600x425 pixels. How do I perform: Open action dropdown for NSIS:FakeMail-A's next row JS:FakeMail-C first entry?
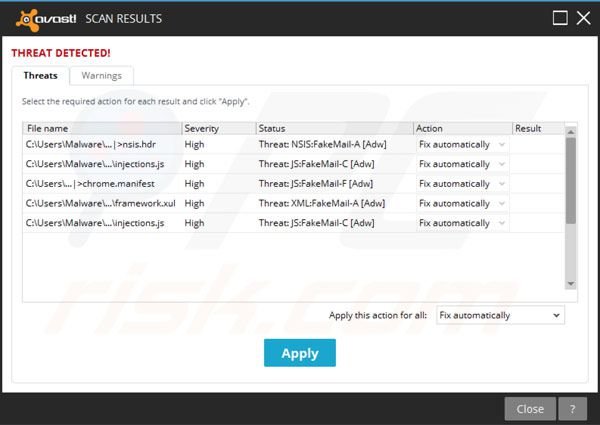point(462,164)
